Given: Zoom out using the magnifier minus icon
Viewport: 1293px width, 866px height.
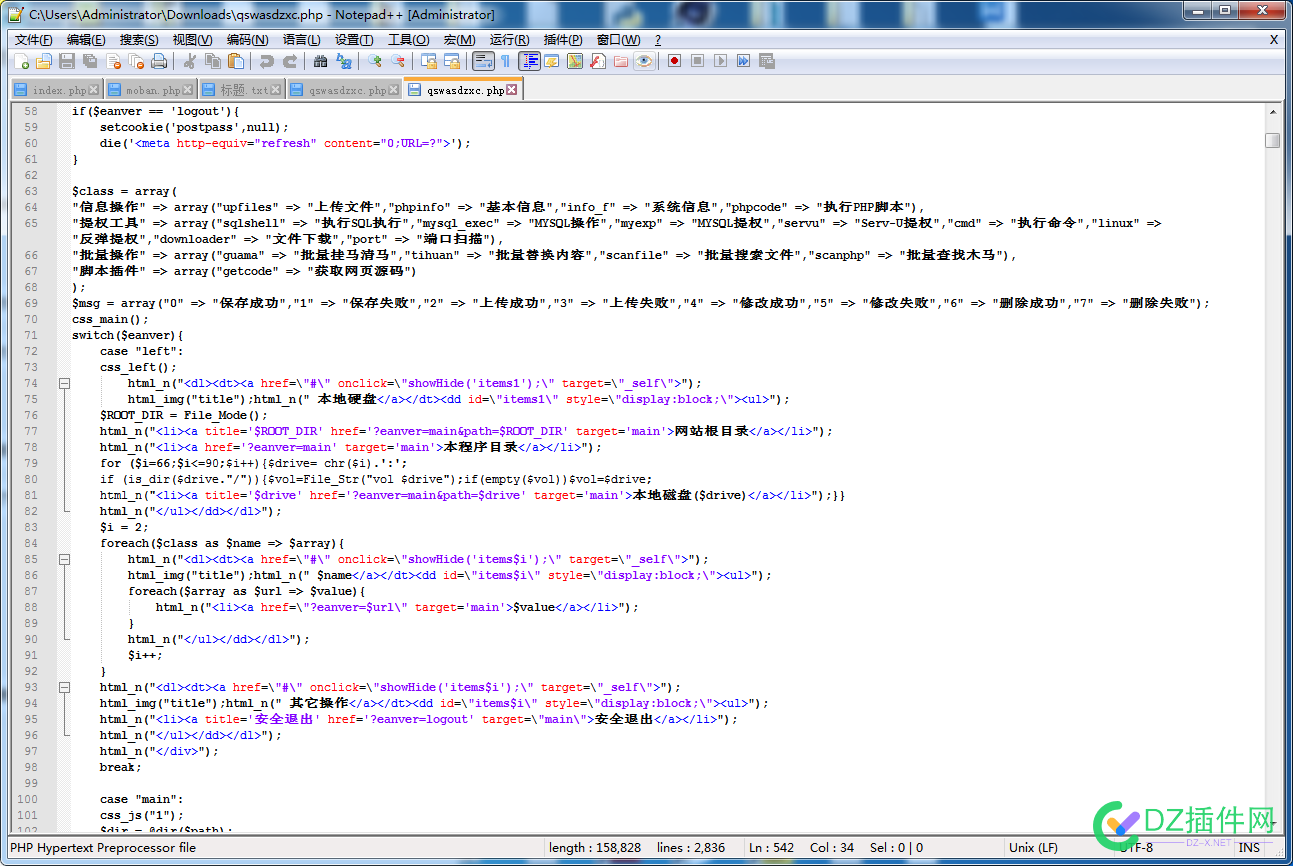Looking at the screenshot, I should tap(397, 61).
